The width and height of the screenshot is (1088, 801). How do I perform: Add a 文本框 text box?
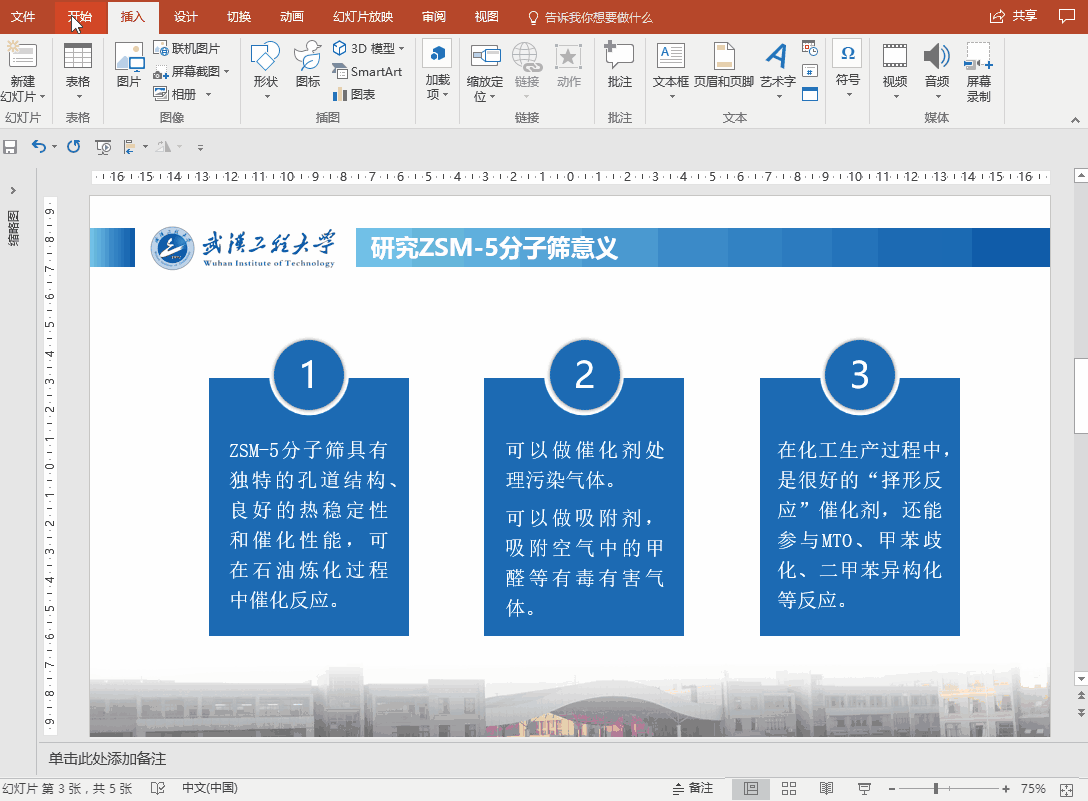(x=670, y=69)
